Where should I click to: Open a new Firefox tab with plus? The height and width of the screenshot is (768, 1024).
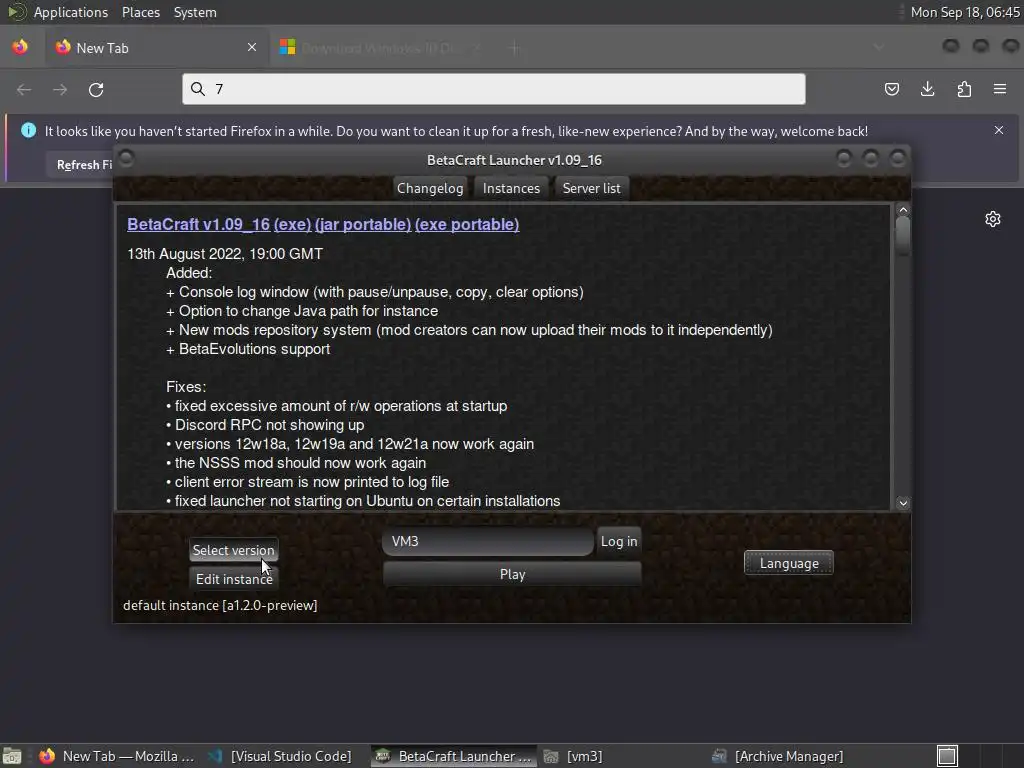pos(515,48)
